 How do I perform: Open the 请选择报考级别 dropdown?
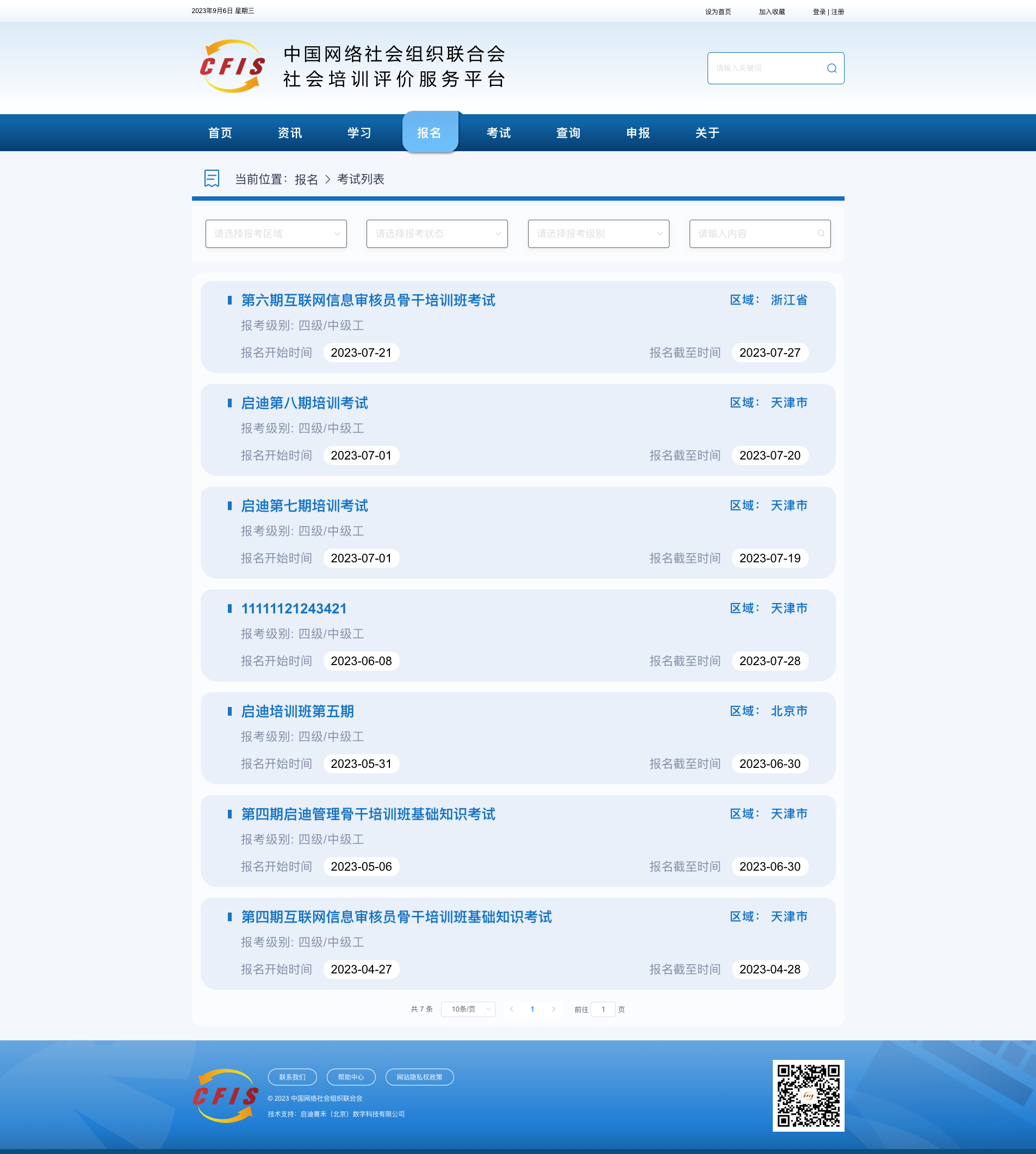598,234
